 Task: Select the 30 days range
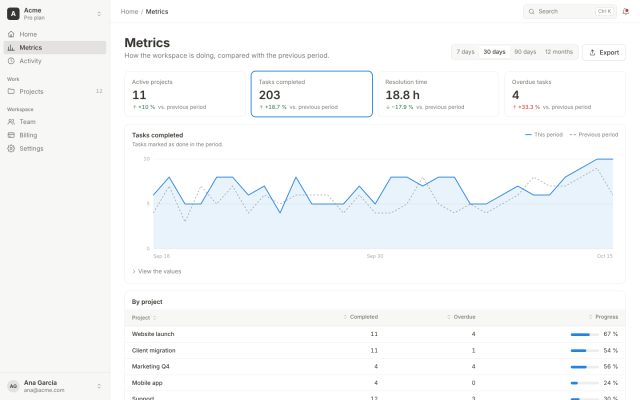point(494,52)
